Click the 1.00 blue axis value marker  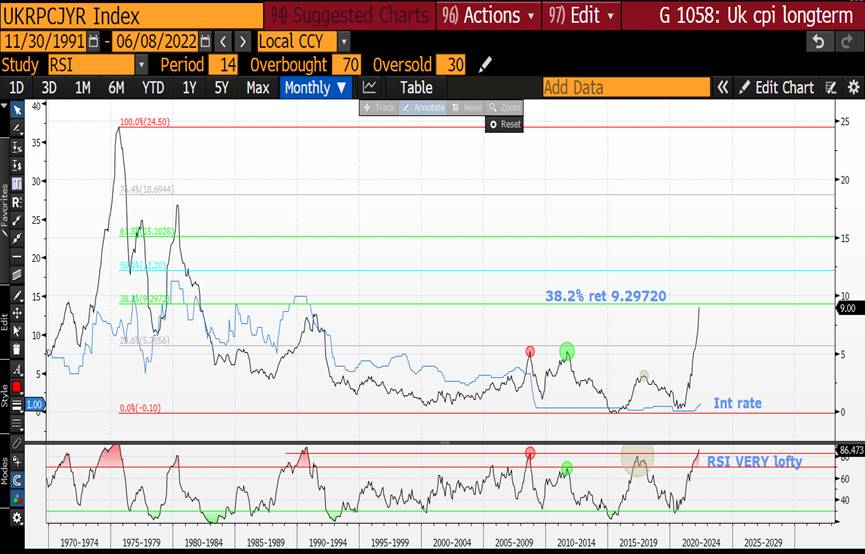tap(34, 404)
